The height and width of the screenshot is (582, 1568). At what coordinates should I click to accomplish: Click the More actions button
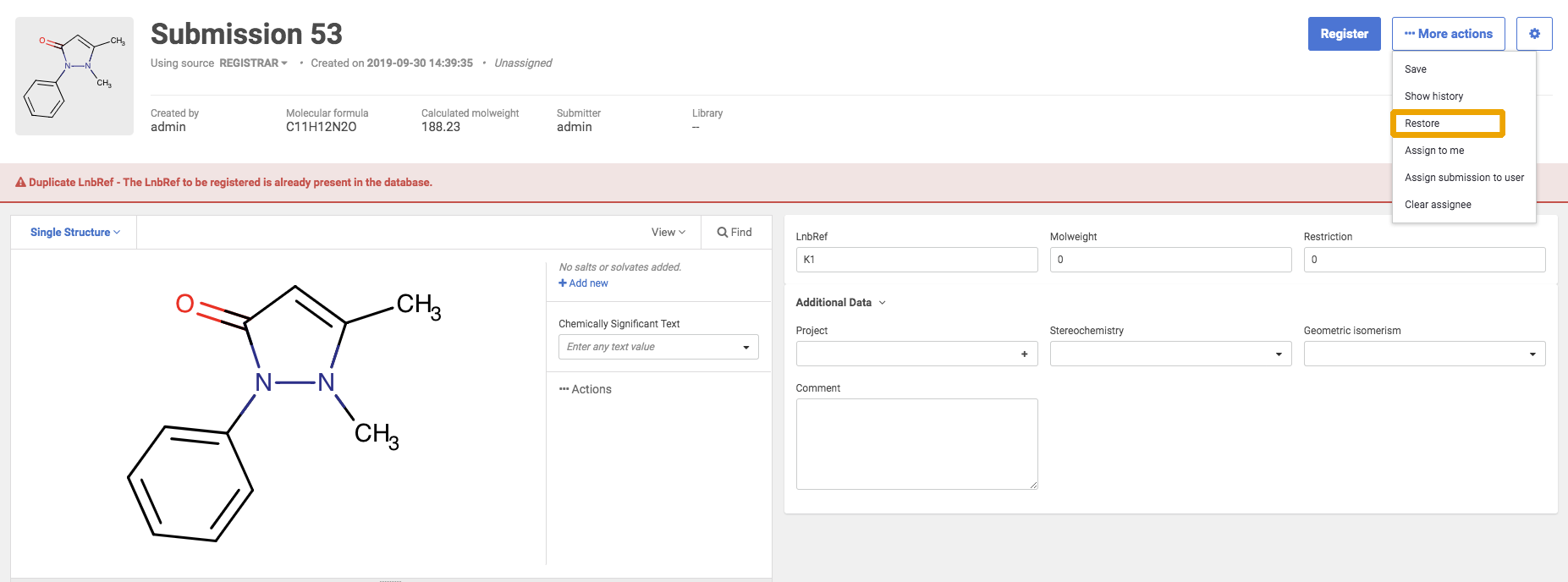[x=1448, y=34]
